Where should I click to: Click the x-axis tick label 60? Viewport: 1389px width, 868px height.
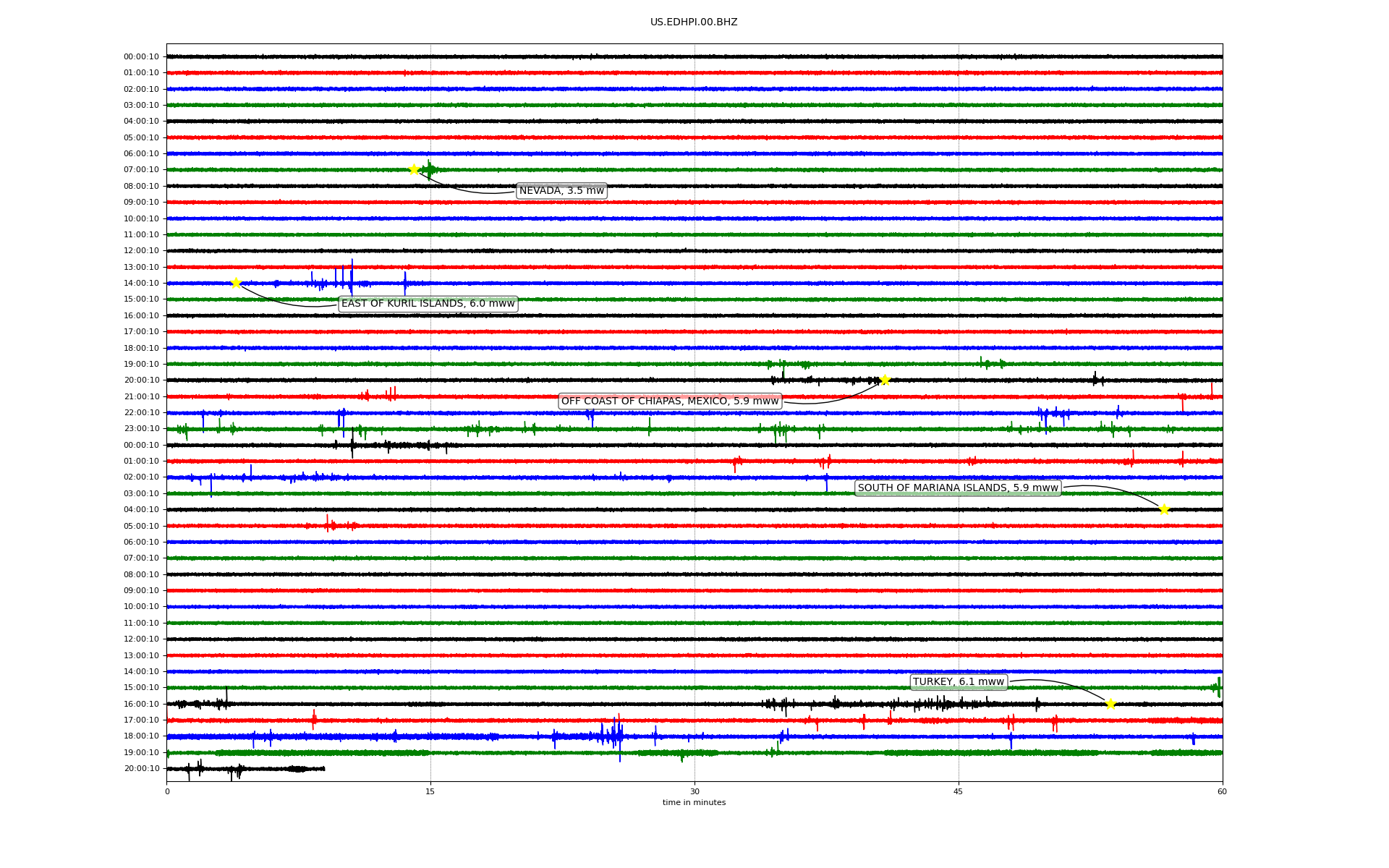pos(1222,791)
